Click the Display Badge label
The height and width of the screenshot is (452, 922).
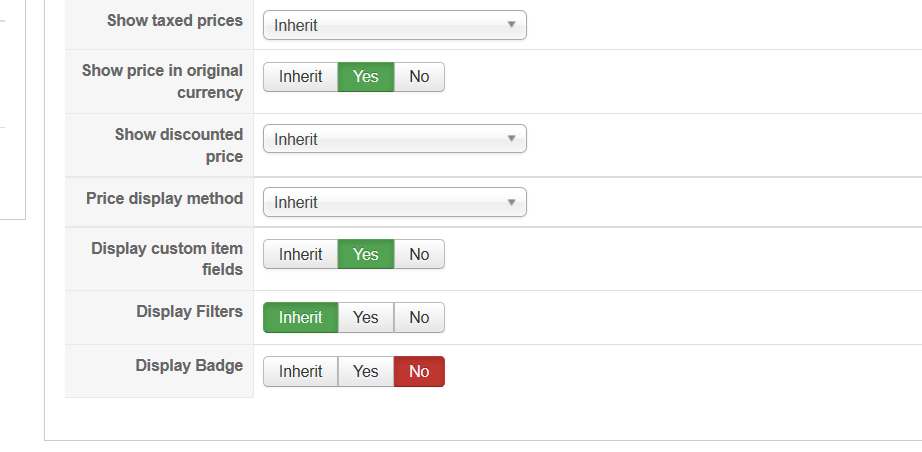coord(189,366)
